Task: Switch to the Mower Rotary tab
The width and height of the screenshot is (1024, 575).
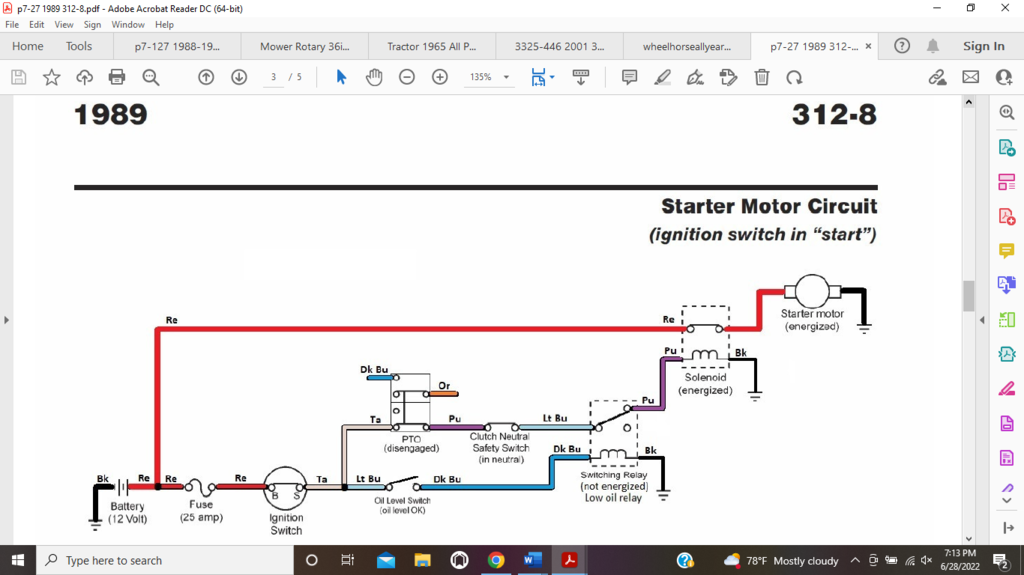Action: point(305,46)
